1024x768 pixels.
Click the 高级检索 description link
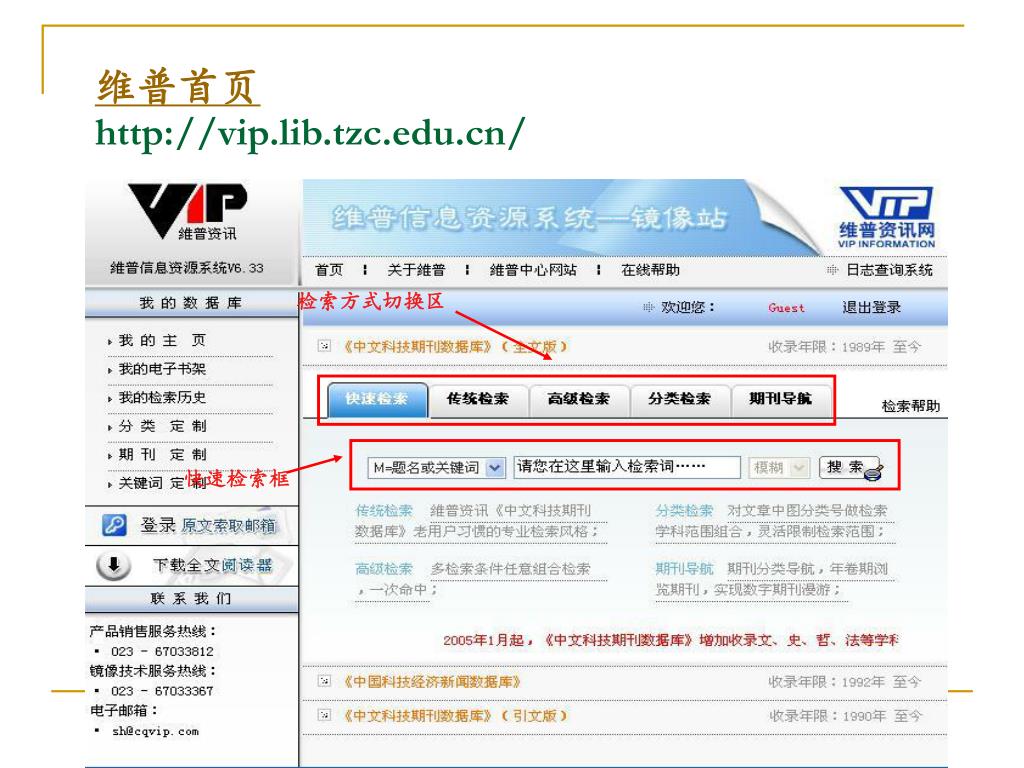point(384,569)
